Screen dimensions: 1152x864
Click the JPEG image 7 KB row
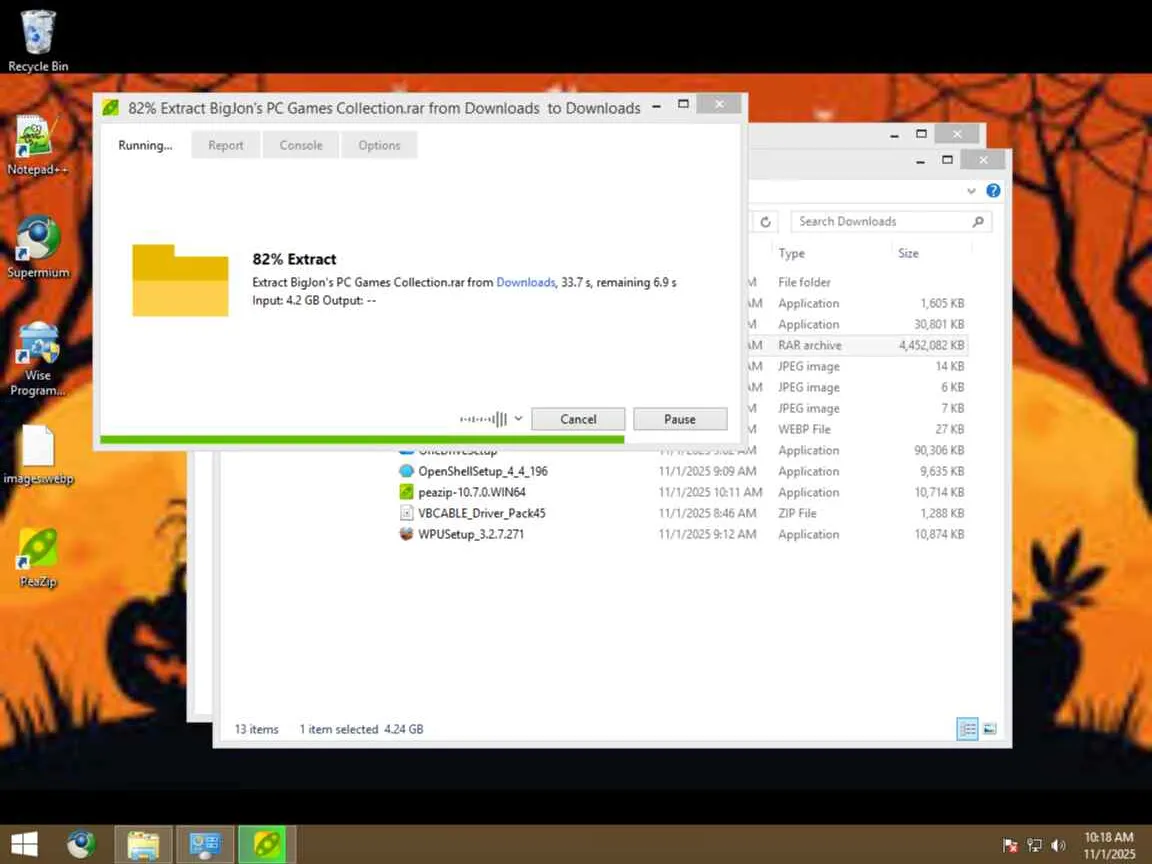857,408
